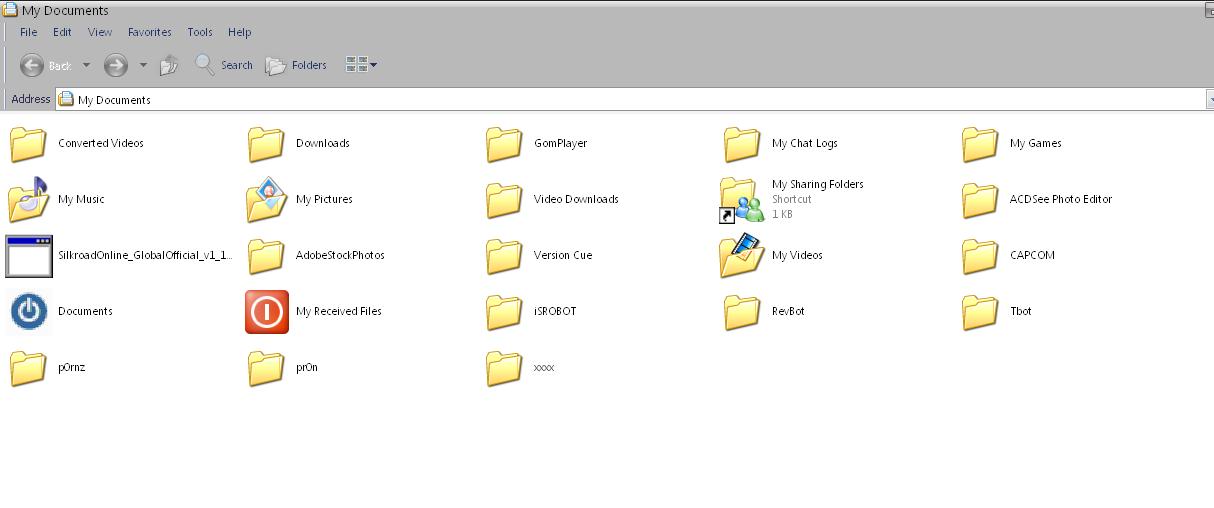Image resolution: width=1214 pixels, height=508 pixels.
Task: Click the blue power Documents icon
Action: coord(28,311)
